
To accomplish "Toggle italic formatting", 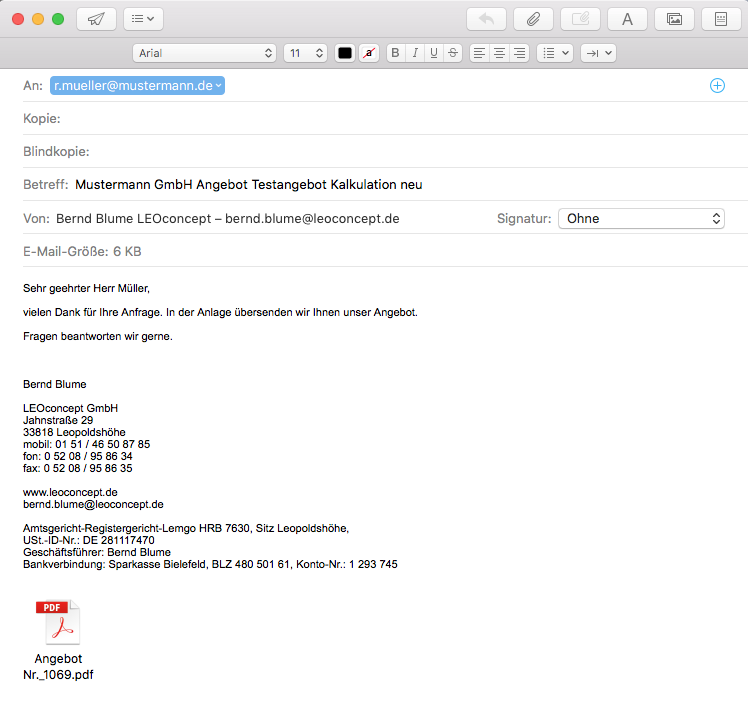I will coord(415,53).
